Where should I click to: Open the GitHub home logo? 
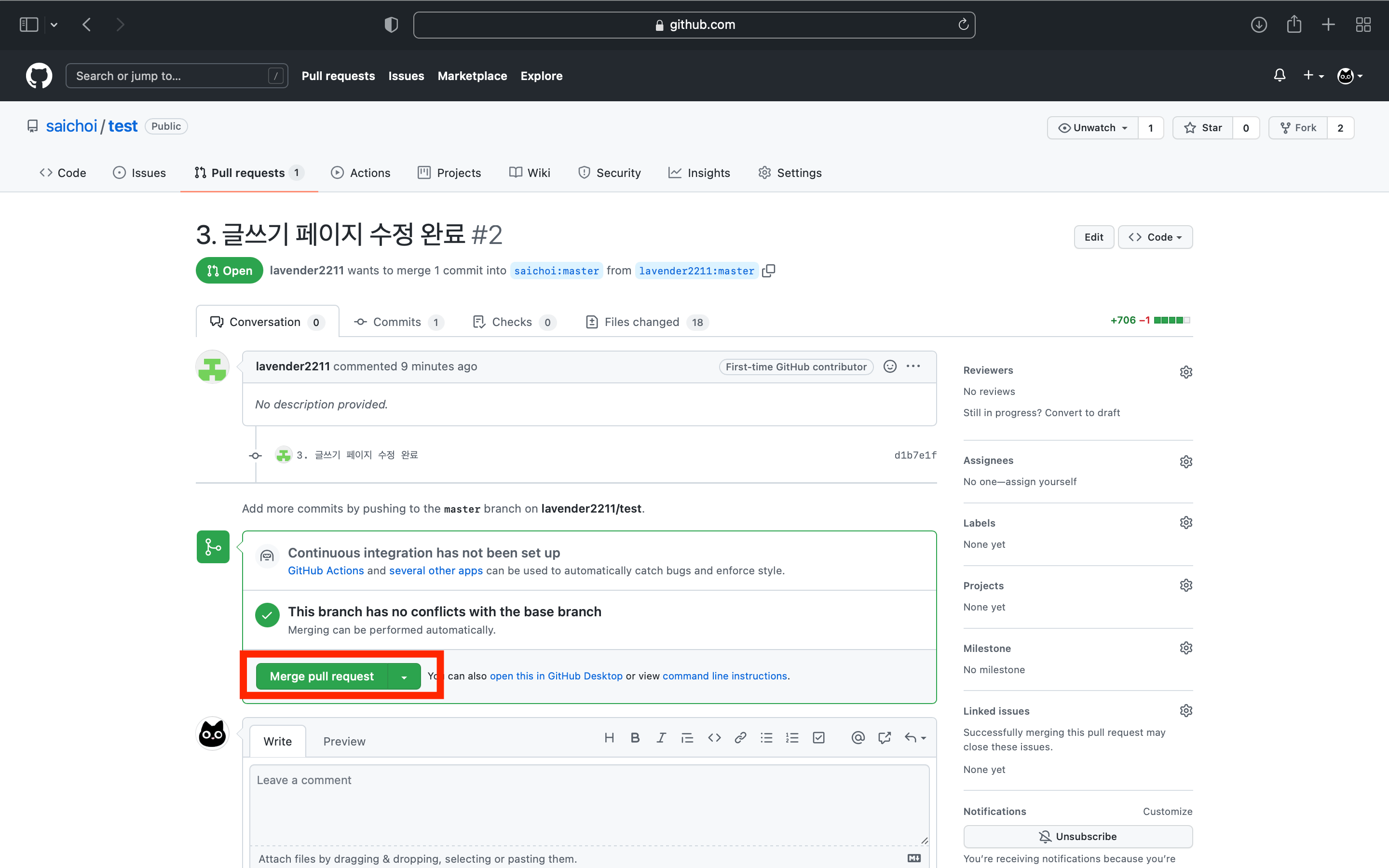pos(39,76)
